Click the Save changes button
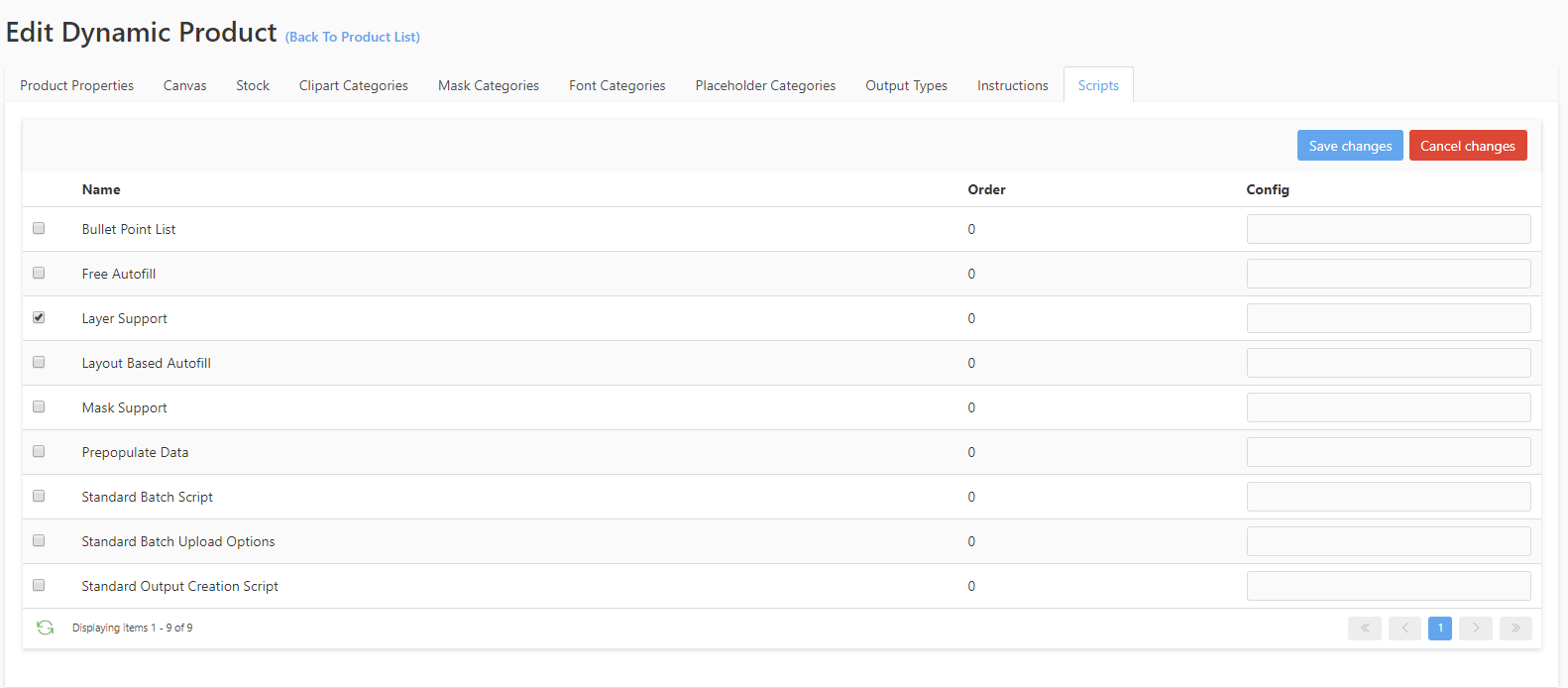The image size is (1568, 688). 1349,146
